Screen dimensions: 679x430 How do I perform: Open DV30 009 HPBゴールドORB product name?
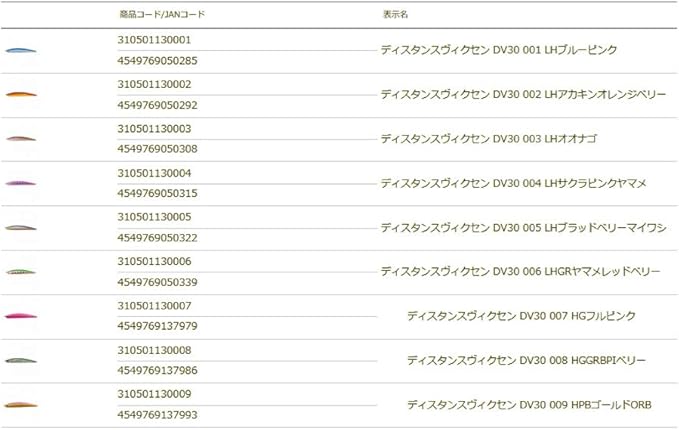528,404
